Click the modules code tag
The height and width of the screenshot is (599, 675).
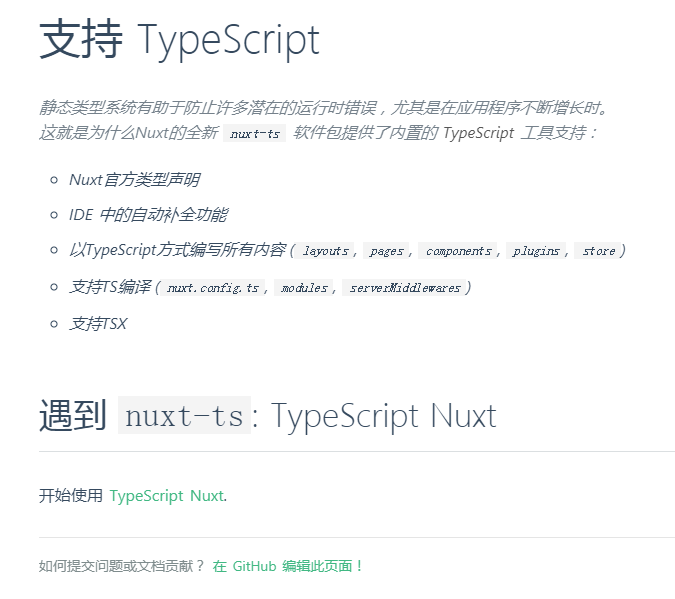304,287
